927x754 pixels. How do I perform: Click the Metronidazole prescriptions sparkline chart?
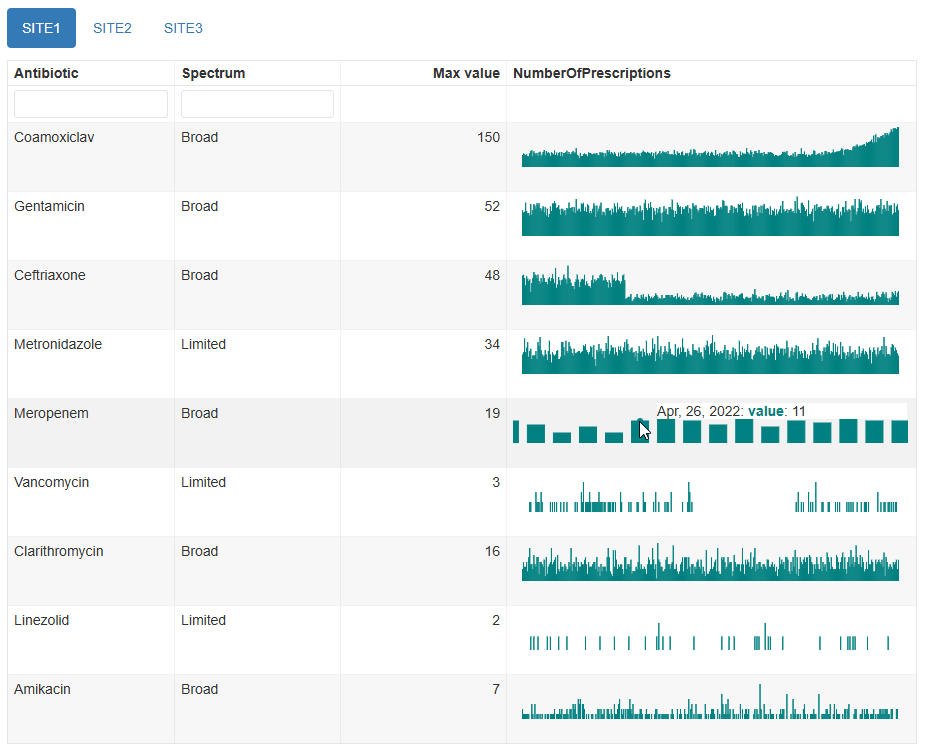click(x=710, y=357)
